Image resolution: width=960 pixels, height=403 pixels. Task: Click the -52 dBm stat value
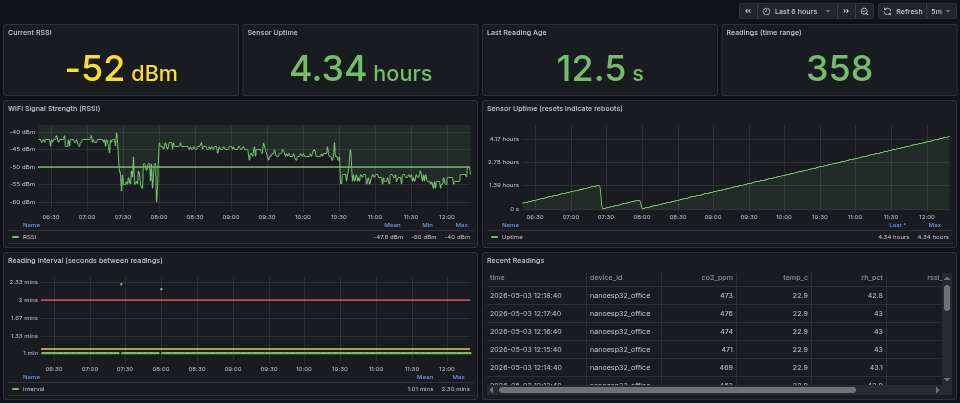tap(121, 69)
